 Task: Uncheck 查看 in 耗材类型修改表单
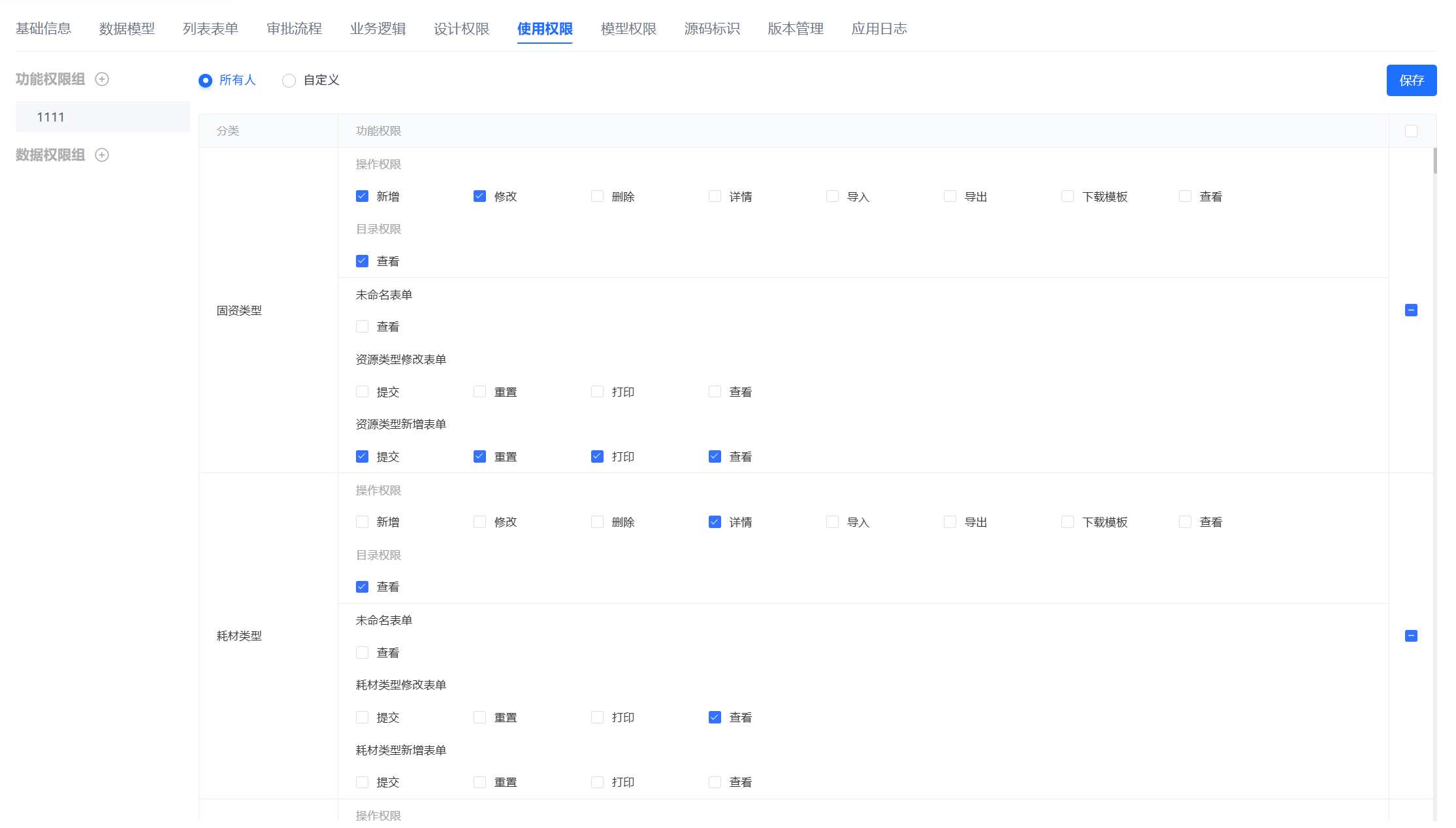coord(715,717)
